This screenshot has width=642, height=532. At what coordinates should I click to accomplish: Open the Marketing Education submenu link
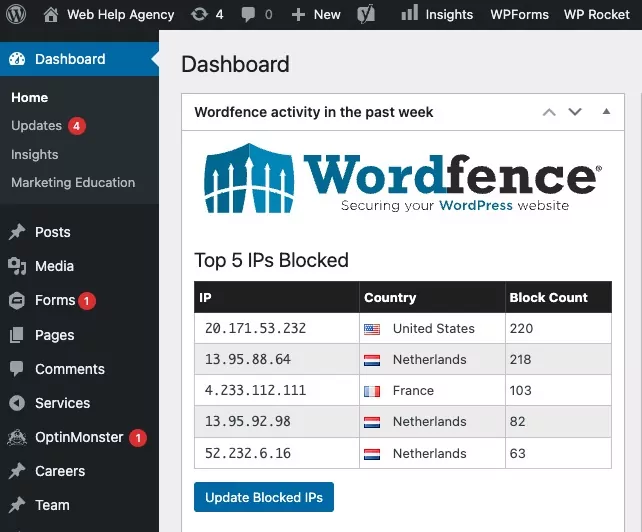click(x=73, y=182)
